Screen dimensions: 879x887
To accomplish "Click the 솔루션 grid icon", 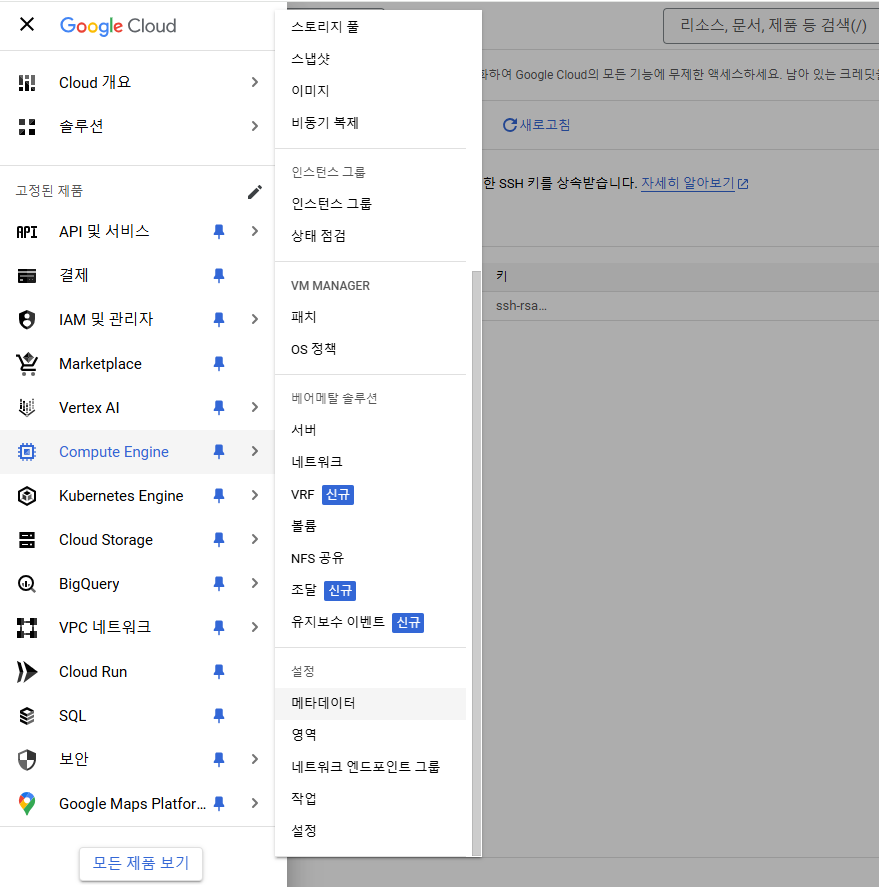I will 27,127.
